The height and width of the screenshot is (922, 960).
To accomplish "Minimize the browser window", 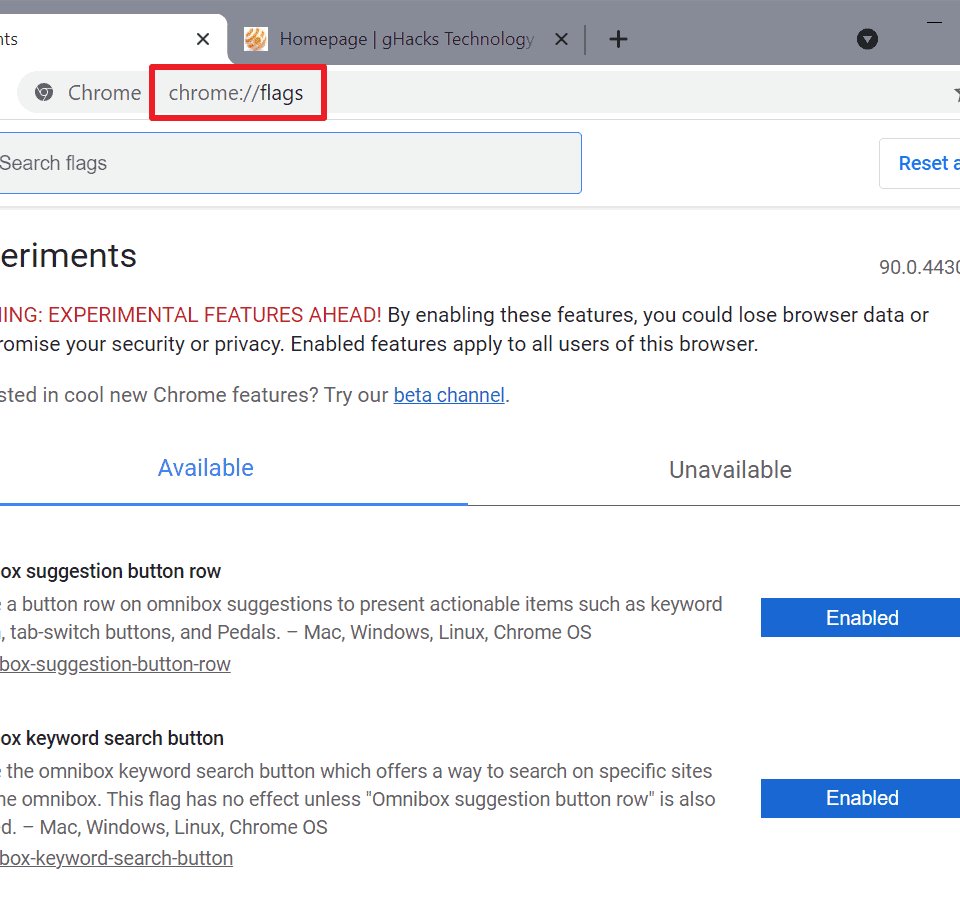I will point(935,21).
